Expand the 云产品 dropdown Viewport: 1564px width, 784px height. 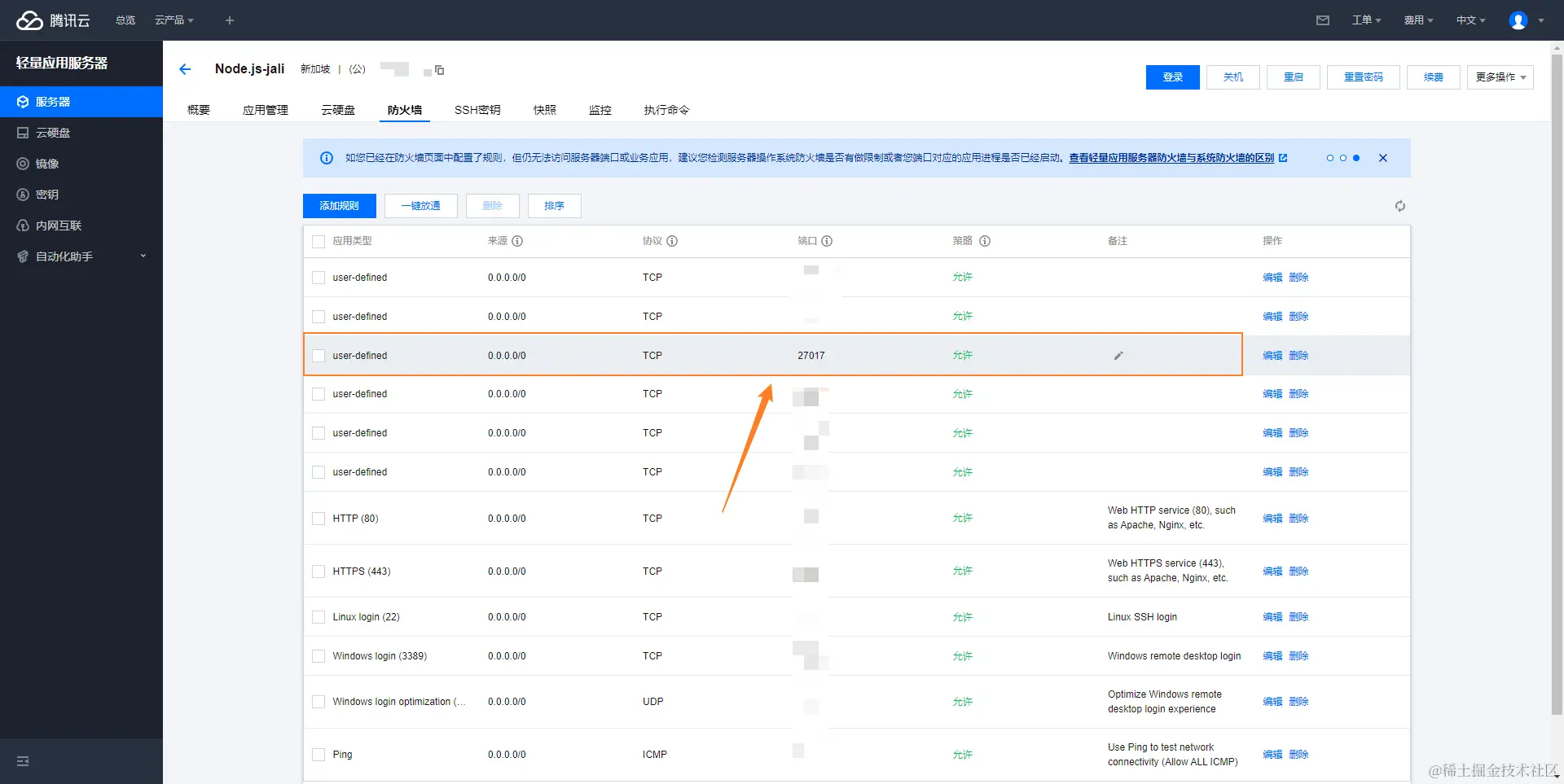click(174, 20)
